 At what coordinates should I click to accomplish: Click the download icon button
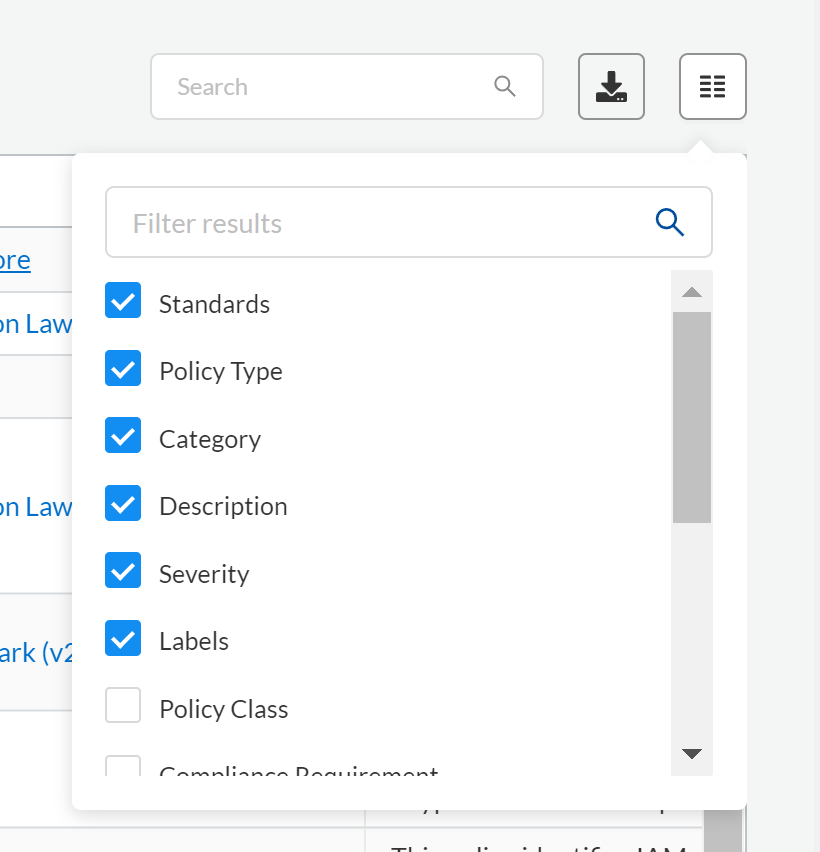pos(611,87)
